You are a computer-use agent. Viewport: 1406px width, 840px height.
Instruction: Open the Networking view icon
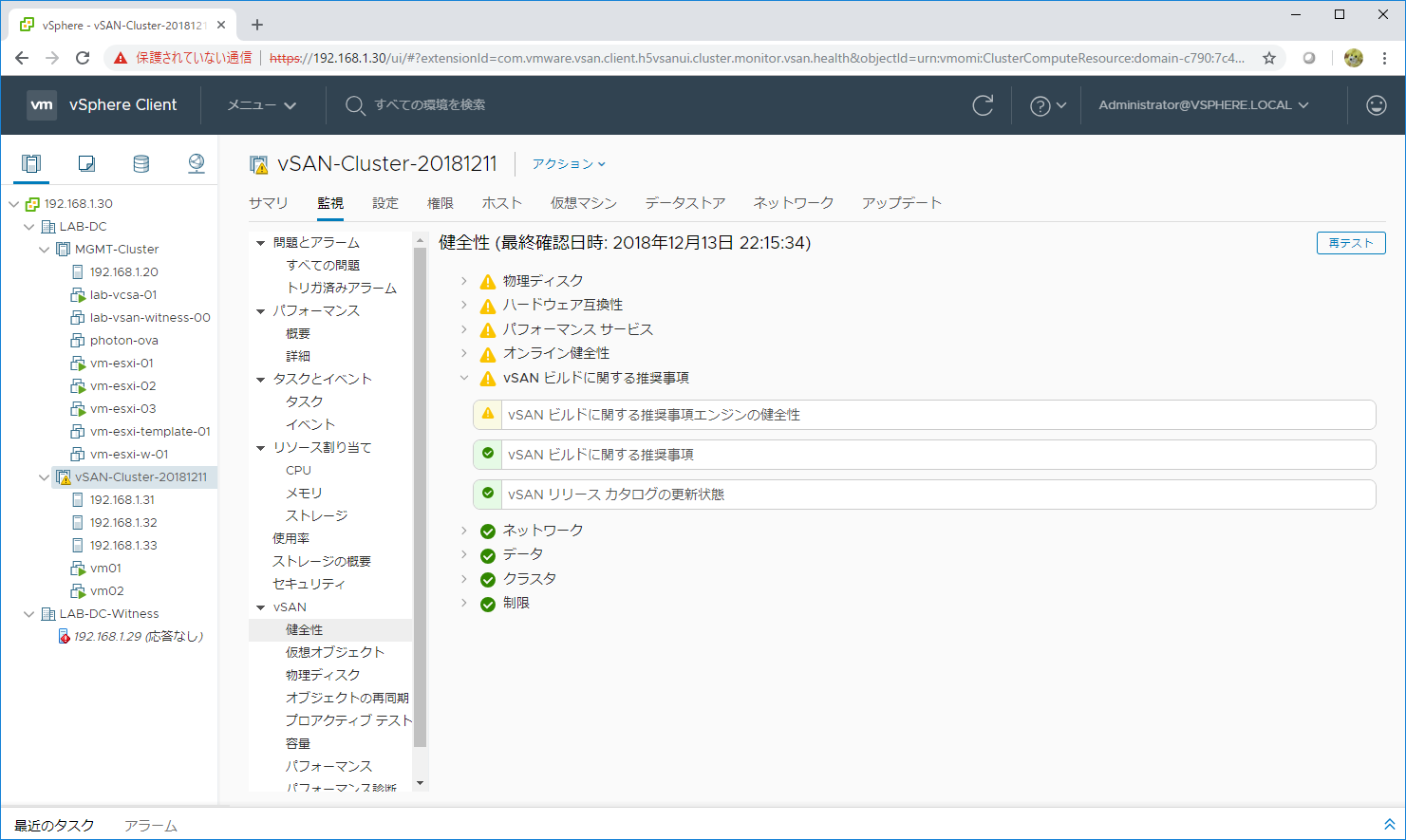pyautogui.click(x=197, y=163)
